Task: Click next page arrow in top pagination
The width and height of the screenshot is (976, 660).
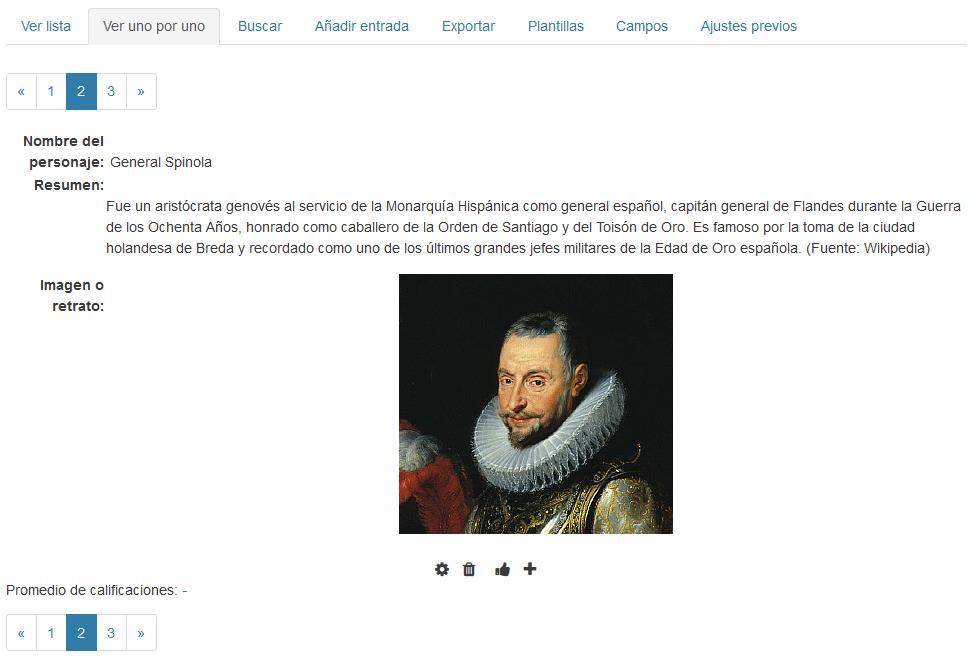Action: (x=141, y=92)
